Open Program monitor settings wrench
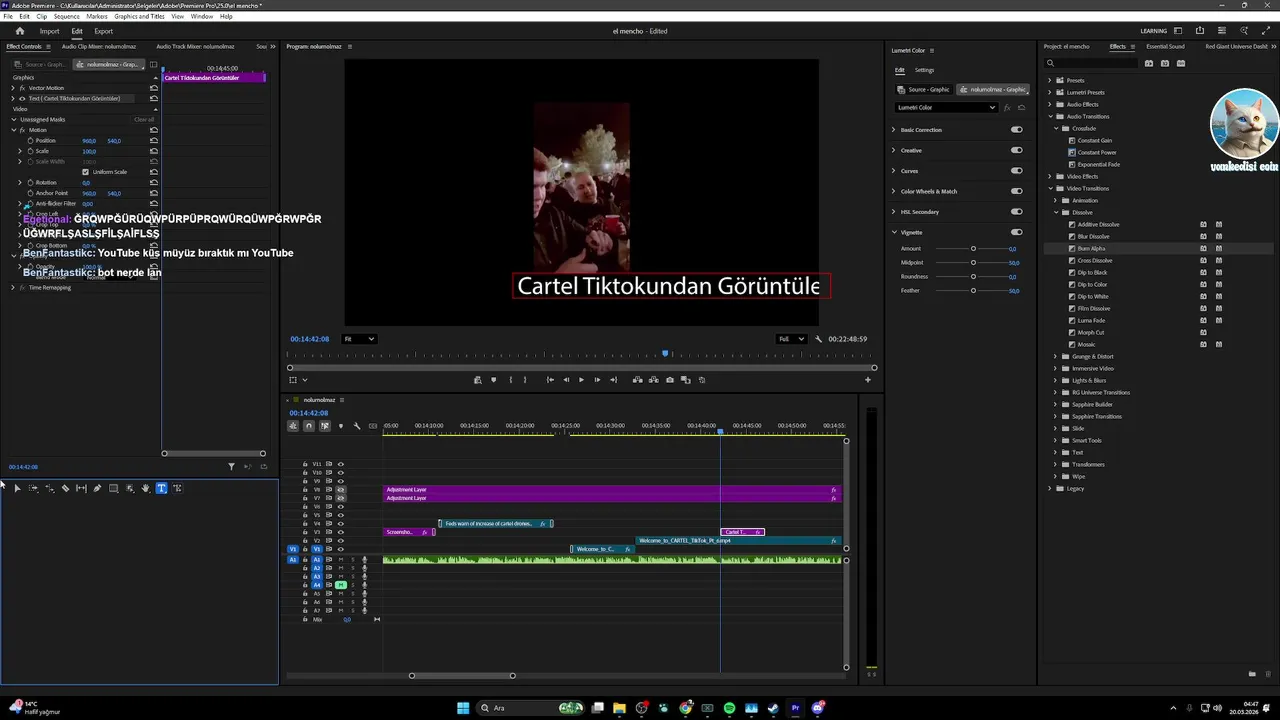1280x720 pixels. [819, 339]
